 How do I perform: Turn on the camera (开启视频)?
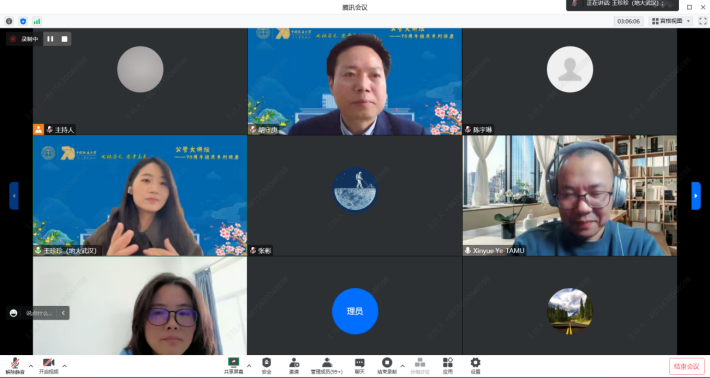click(x=48, y=366)
